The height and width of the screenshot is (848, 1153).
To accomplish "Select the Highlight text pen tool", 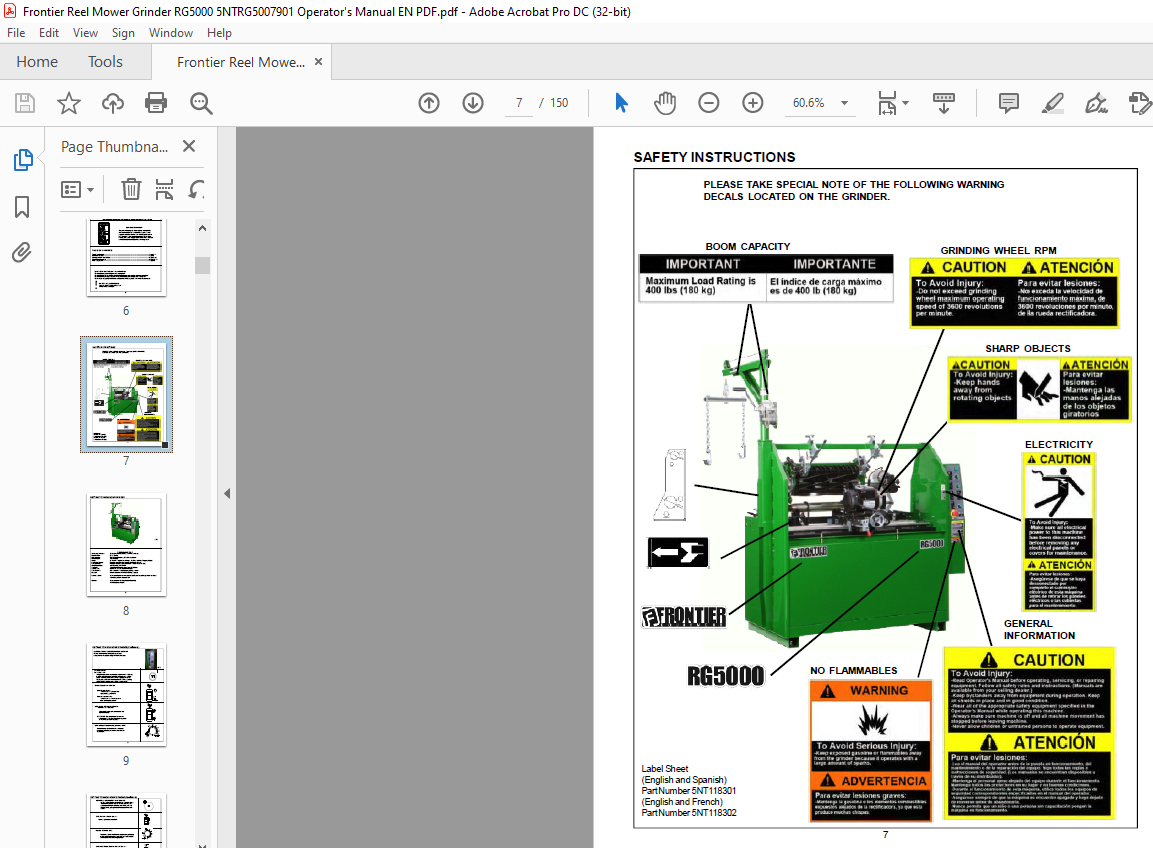I will (x=1052, y=103).
